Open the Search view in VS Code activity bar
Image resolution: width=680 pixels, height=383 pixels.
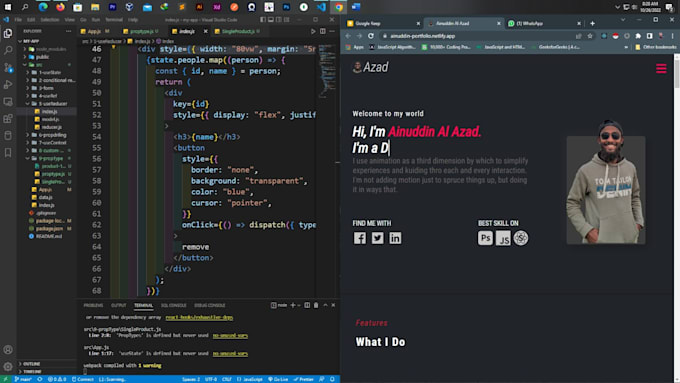pos(8,50)
